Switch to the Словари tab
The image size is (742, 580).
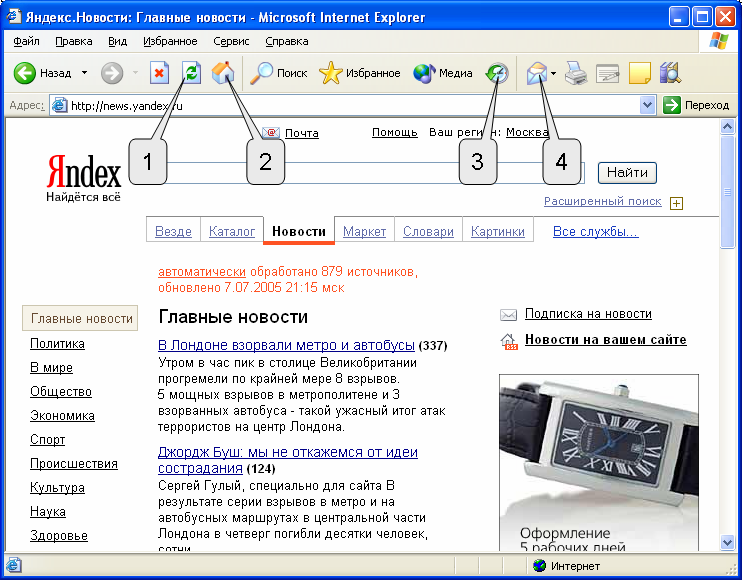click(428, 231)
